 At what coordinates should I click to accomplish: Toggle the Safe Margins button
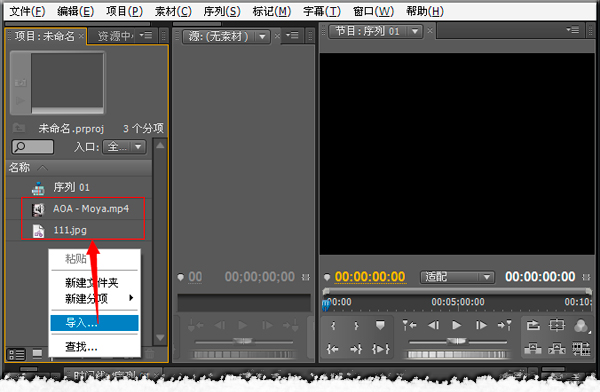(x=557, y=325)
